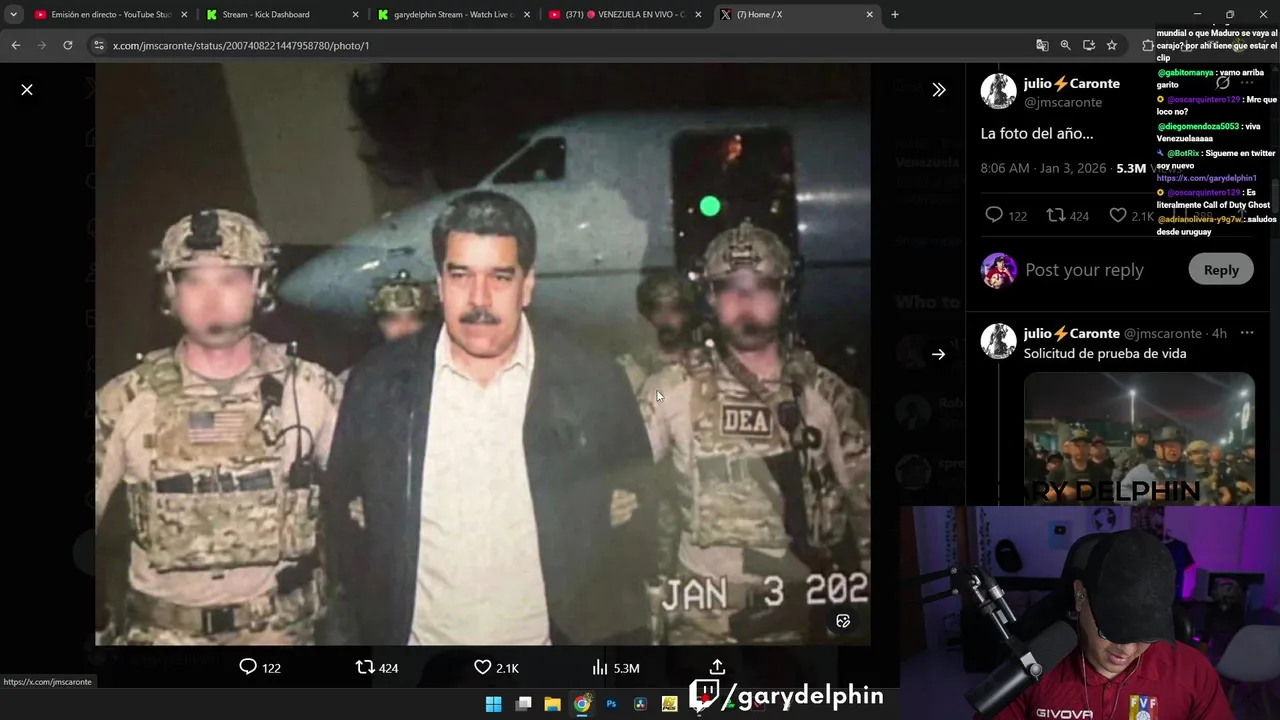Open the x.com/garydelphin1 link in chat

click(x=1206, y=178)
